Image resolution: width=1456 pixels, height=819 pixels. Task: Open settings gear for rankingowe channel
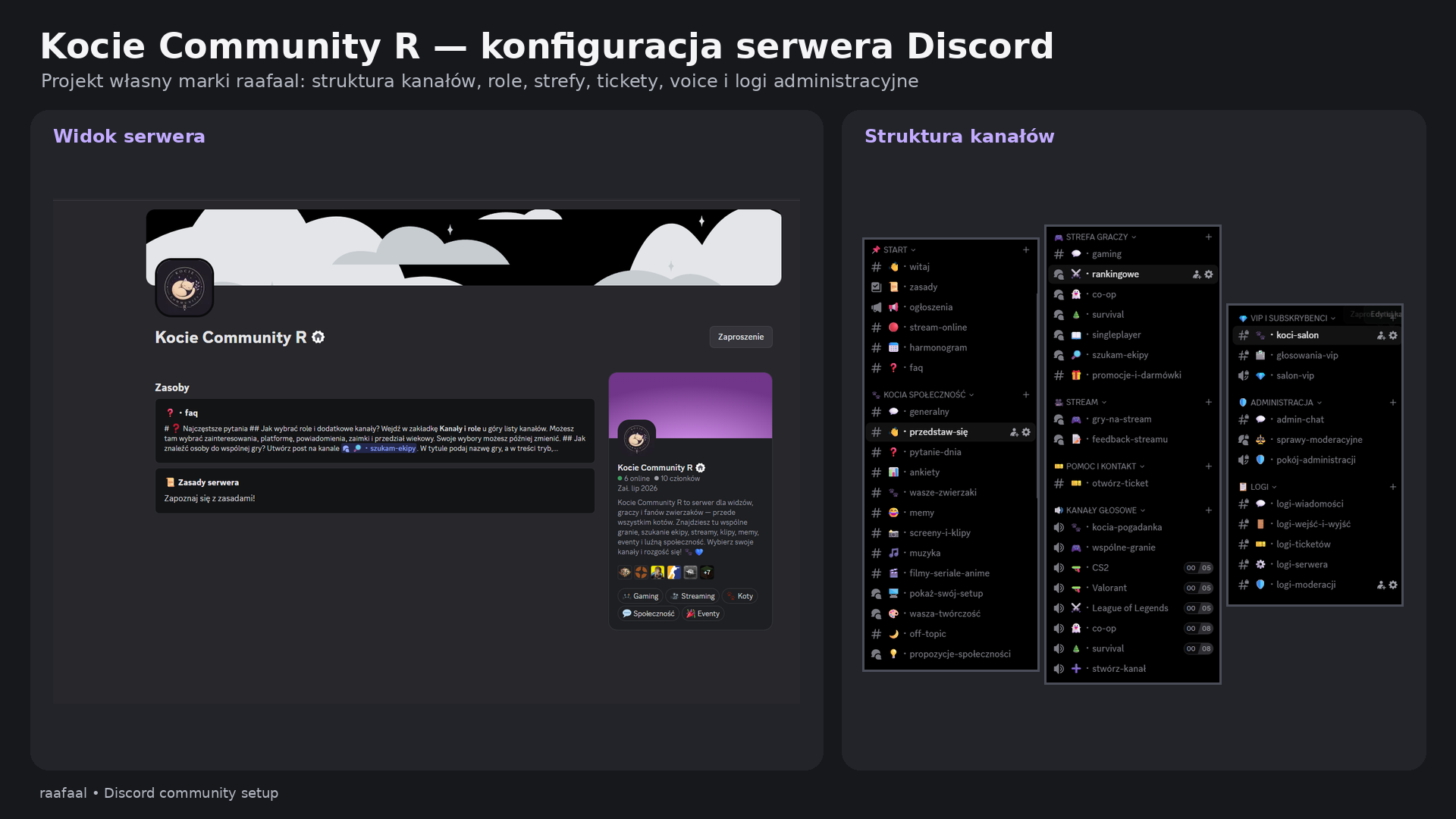point(1209,275)
